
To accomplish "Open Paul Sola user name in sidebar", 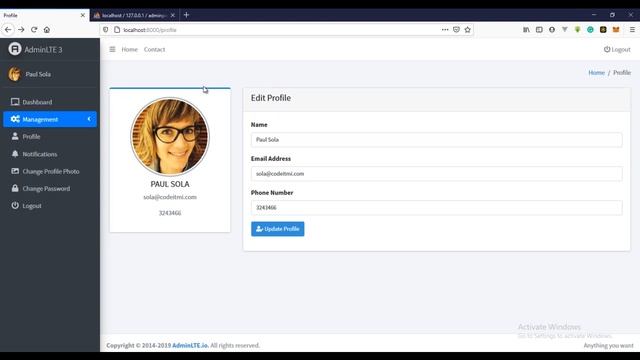I will point(38,74).
